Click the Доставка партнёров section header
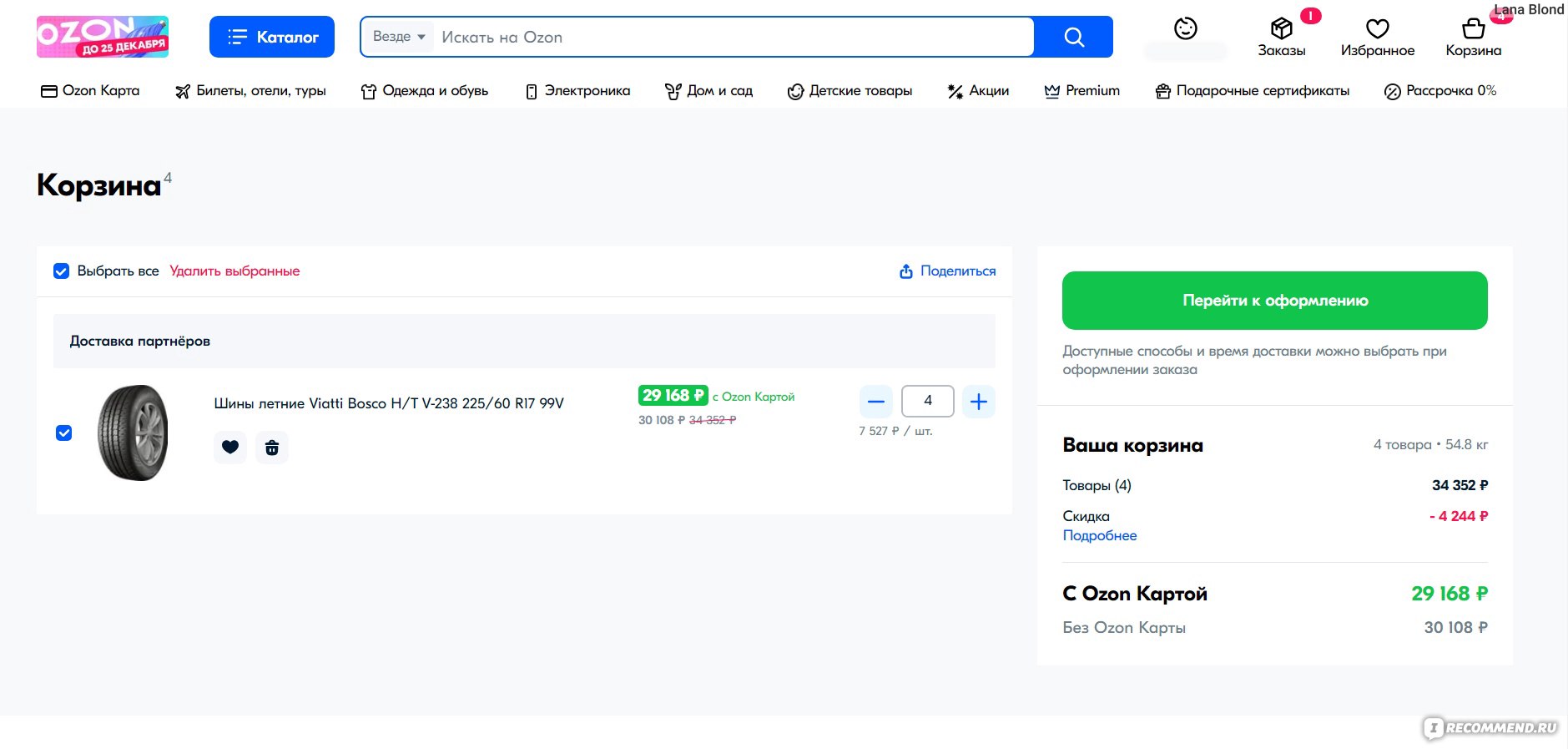Screen dimensions: 1568x749 [524, 341]
